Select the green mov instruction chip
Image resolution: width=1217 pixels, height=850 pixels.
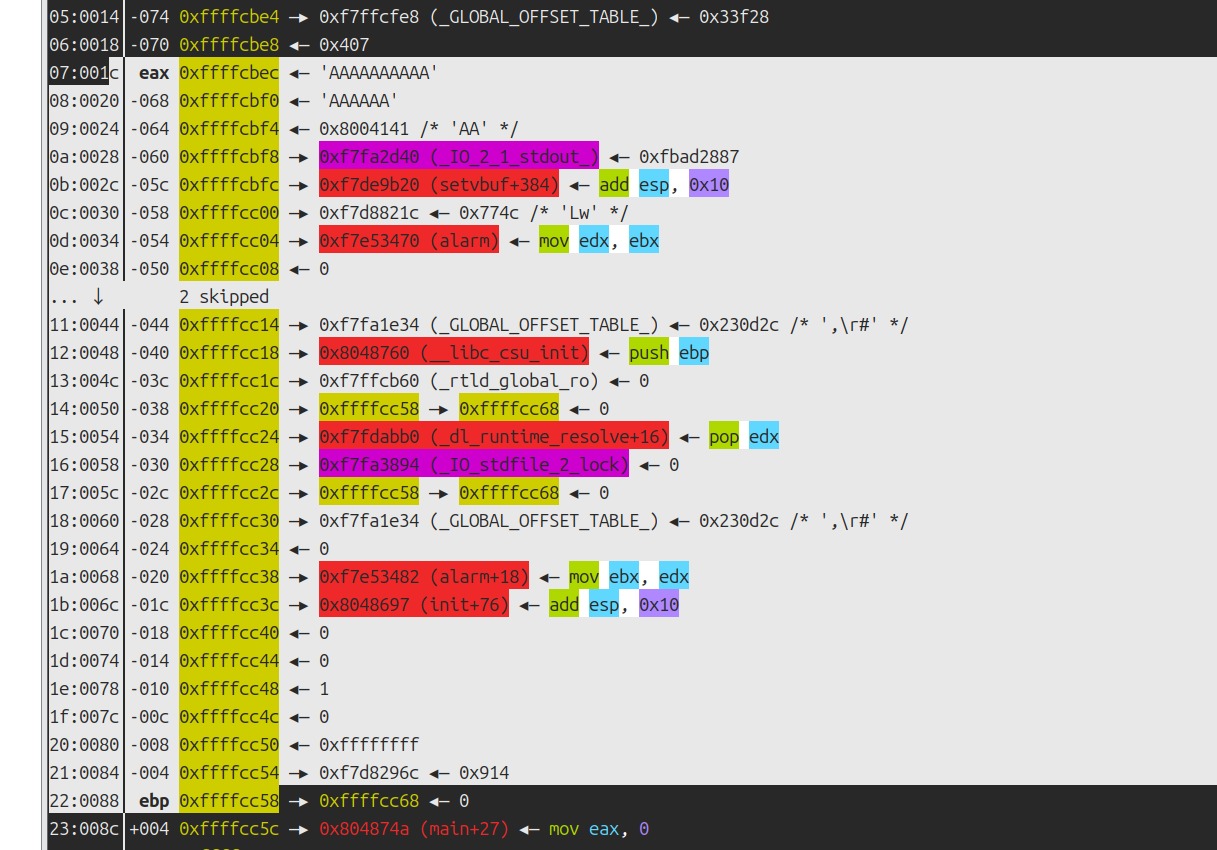tap(554, 240)
